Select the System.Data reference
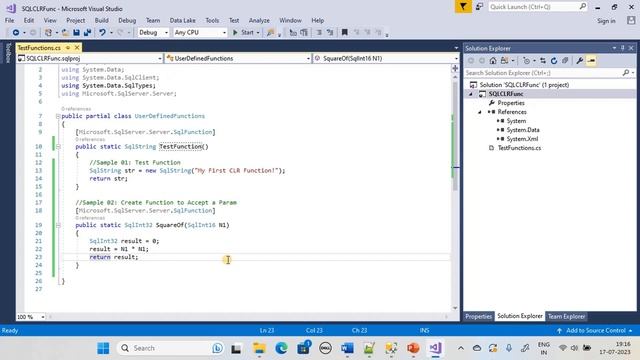 523,130
